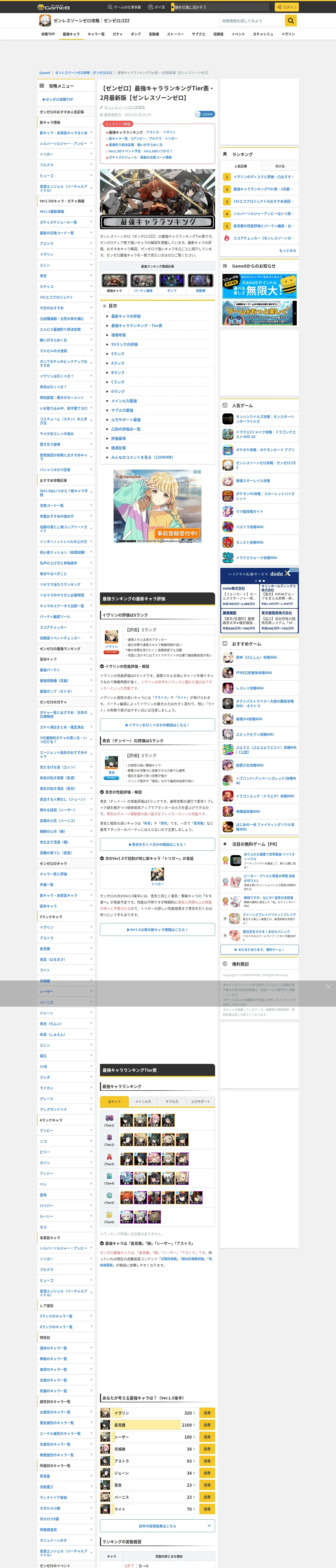Click 青衣 portrait in evaluation box
This screenshot has height=1568, width=336.
click(x=111, y=763)
